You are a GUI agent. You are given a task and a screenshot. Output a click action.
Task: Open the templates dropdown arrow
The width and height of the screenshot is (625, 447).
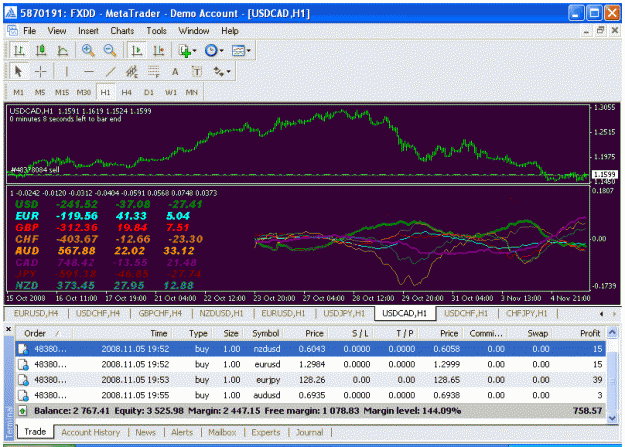249,51
